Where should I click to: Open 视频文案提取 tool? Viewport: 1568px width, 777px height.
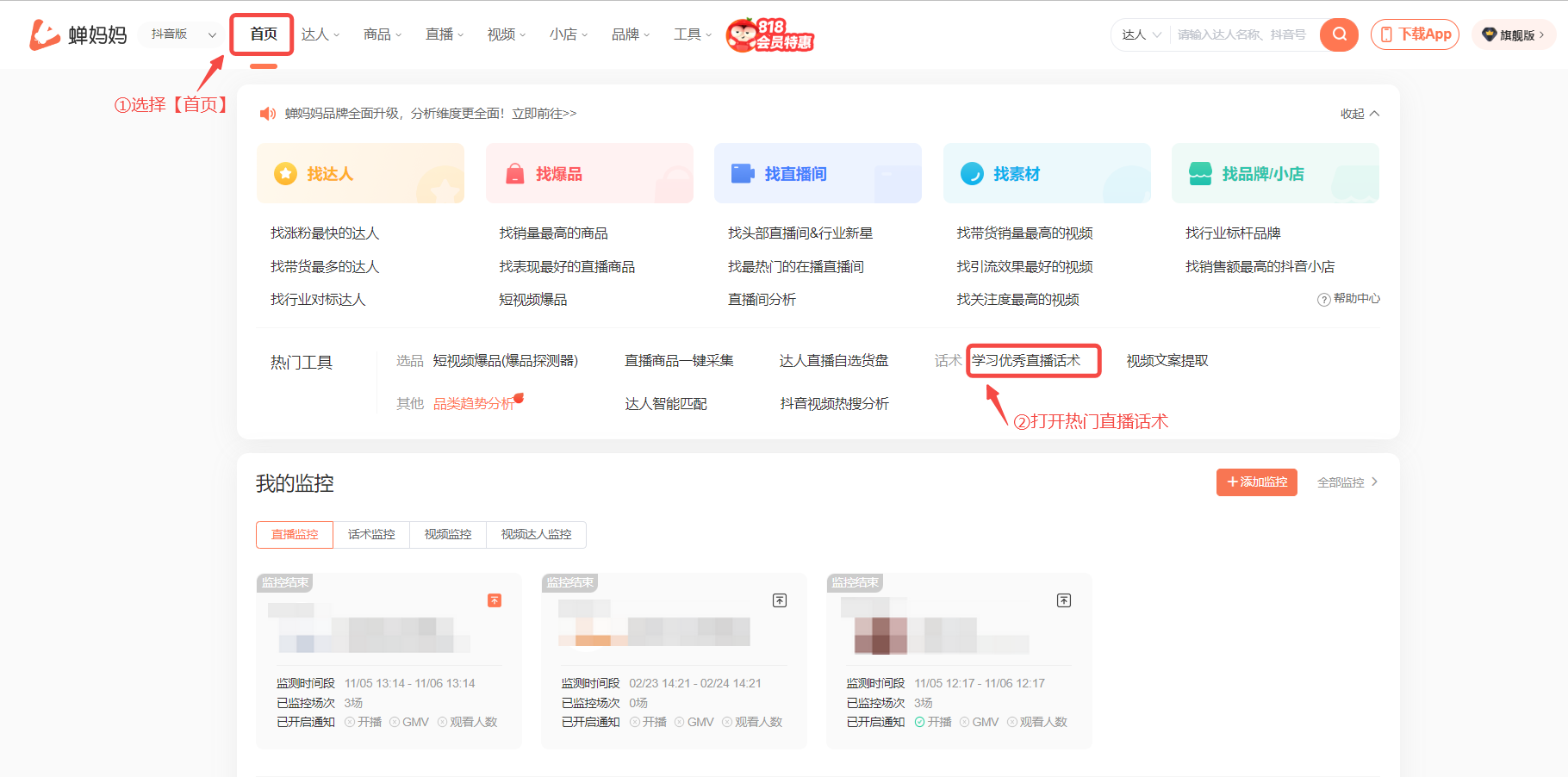1167,361
